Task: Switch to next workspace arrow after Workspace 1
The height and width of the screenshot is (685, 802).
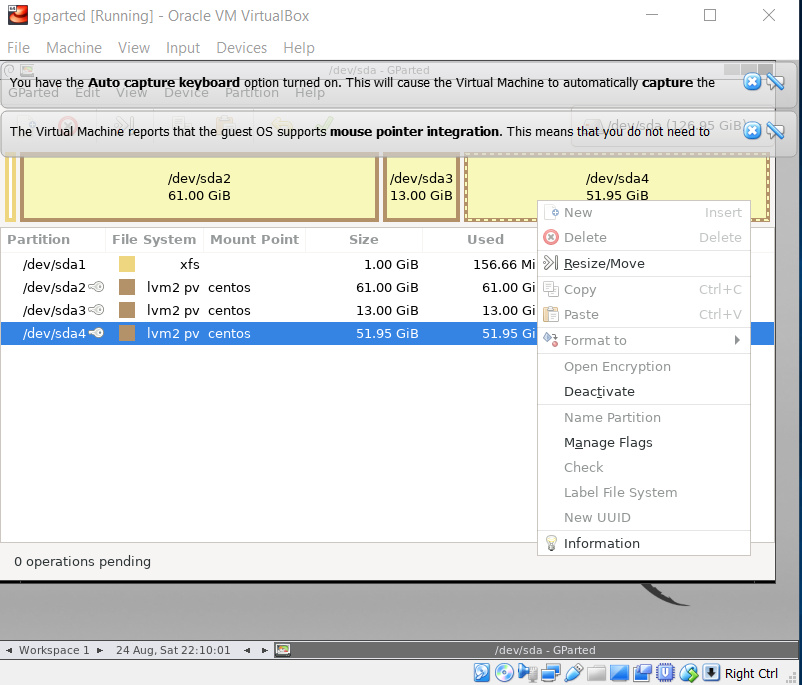Action: click(100, 650)
